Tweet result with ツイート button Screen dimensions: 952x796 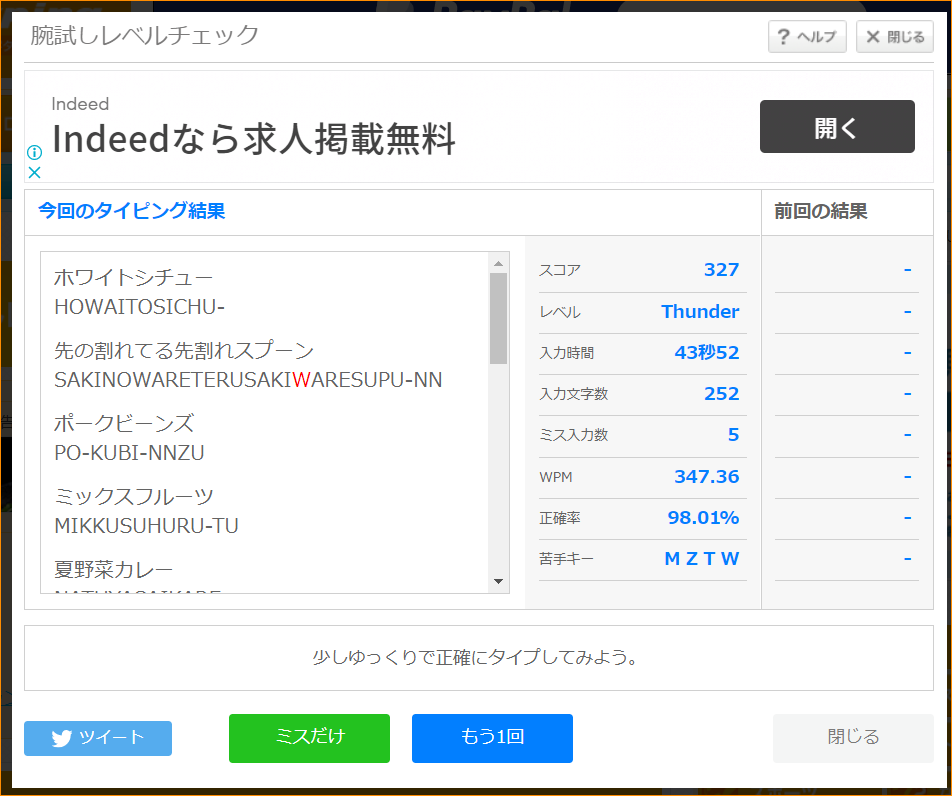[x=98, y=738]
